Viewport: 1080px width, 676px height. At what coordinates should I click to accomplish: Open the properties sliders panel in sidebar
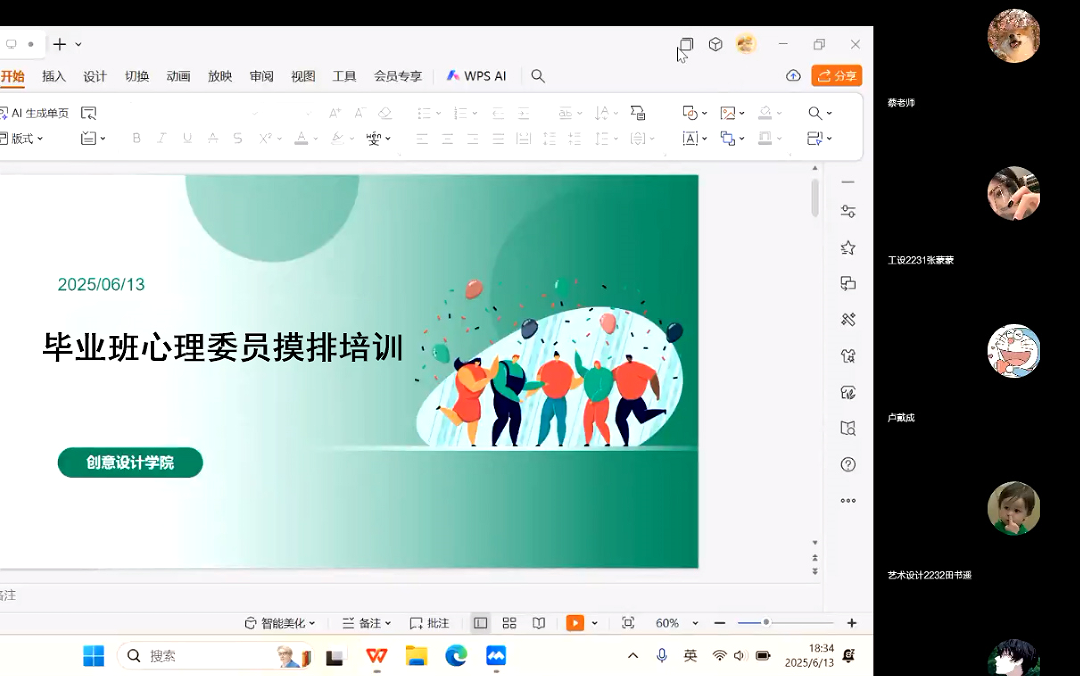pos(848,211)
